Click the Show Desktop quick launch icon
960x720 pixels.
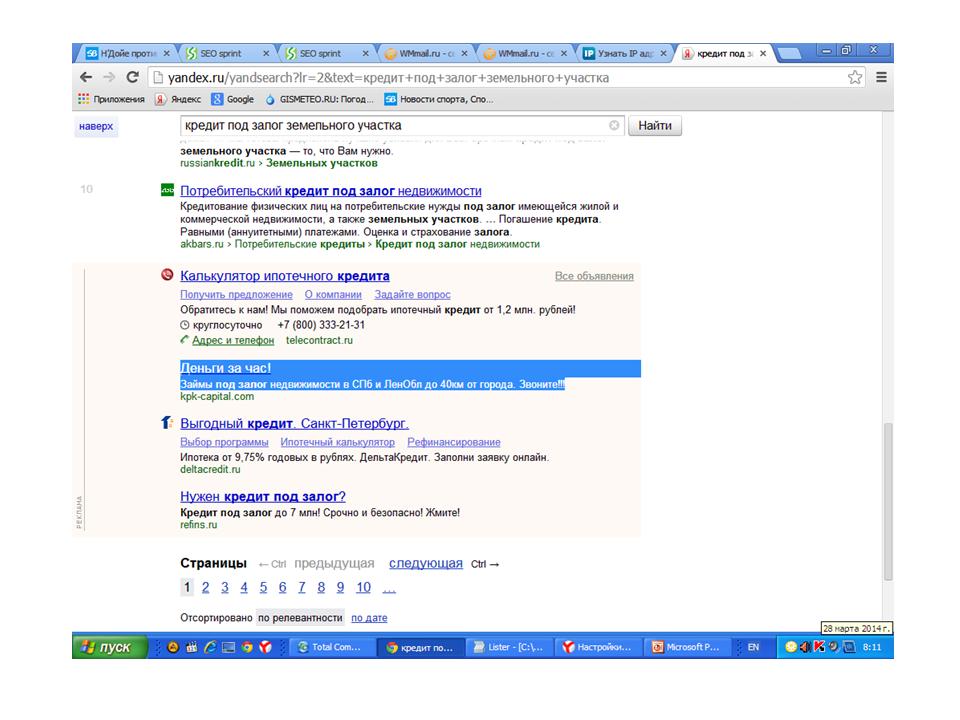228,647
